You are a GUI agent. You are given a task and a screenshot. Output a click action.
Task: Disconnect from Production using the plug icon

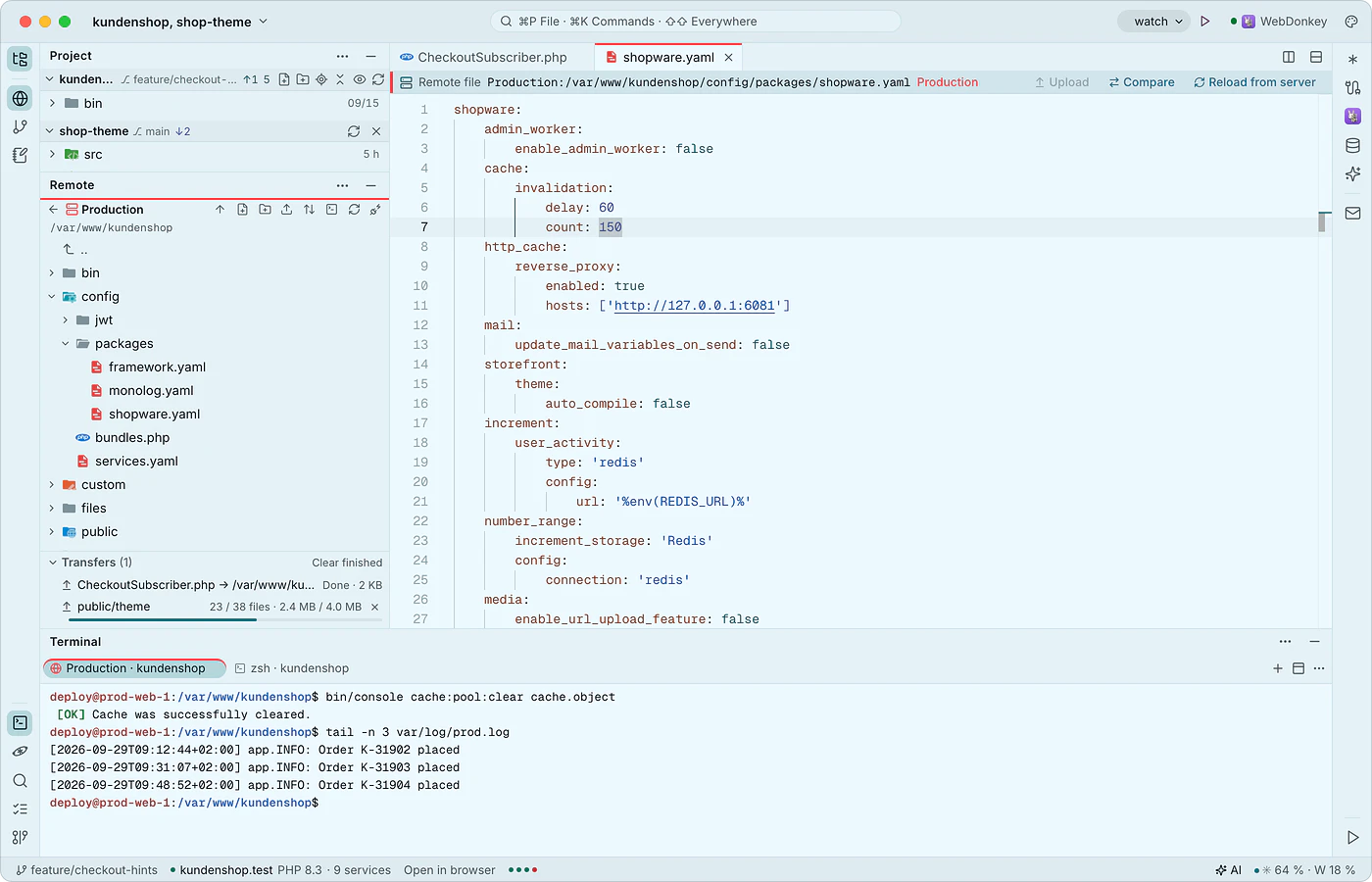click(x=375, y=210)
